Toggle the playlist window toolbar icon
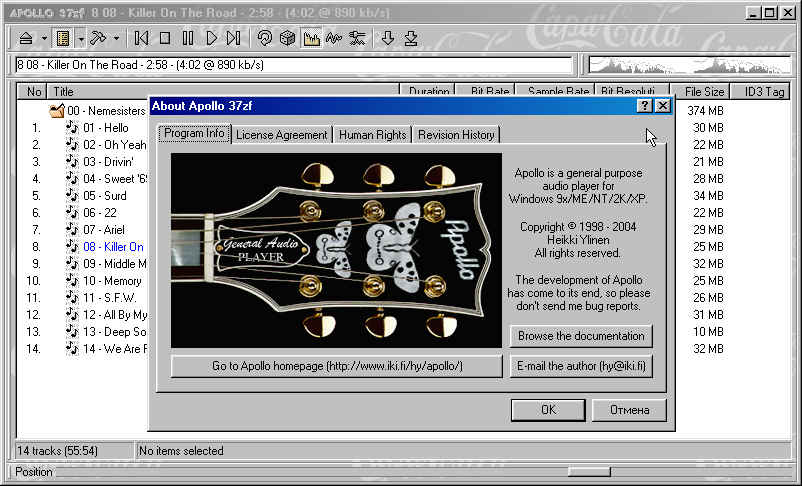This screenshot has height=486, width=802. (63, 38)
